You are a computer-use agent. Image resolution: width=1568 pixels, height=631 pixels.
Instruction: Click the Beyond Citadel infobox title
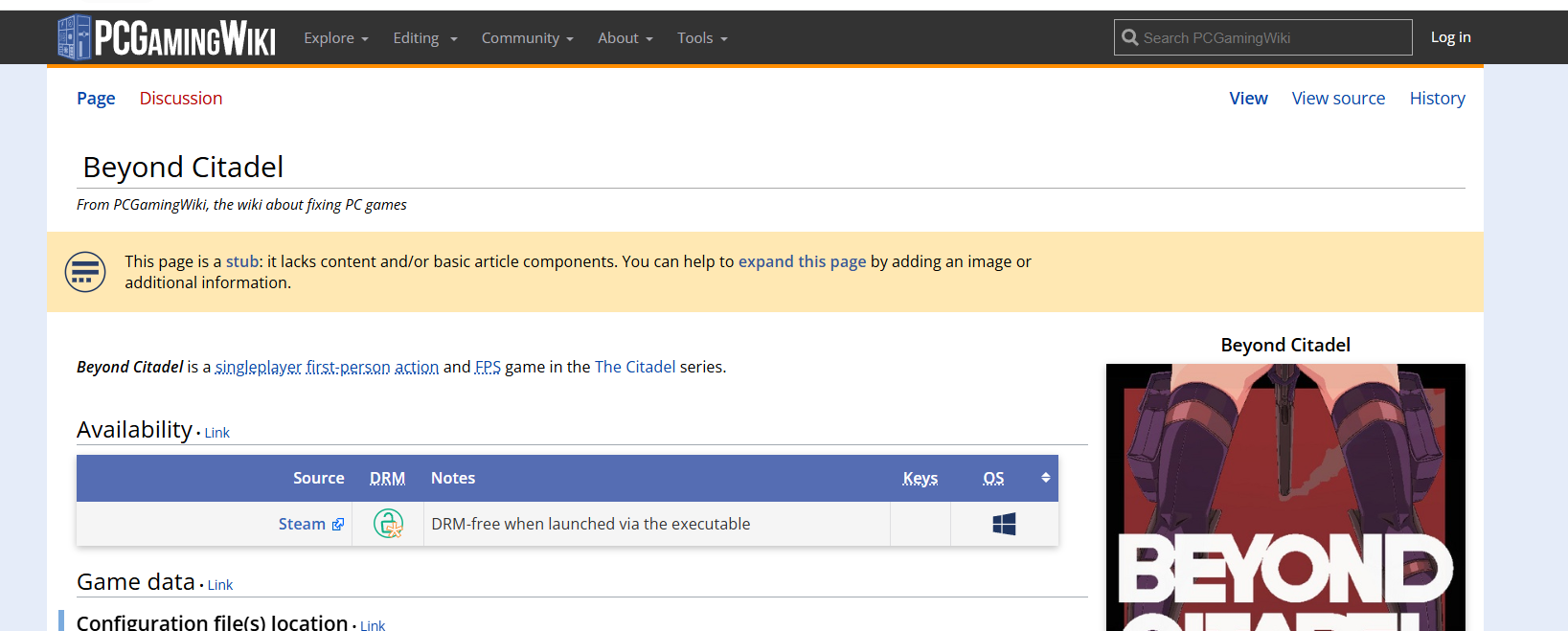coord(1285,345)
